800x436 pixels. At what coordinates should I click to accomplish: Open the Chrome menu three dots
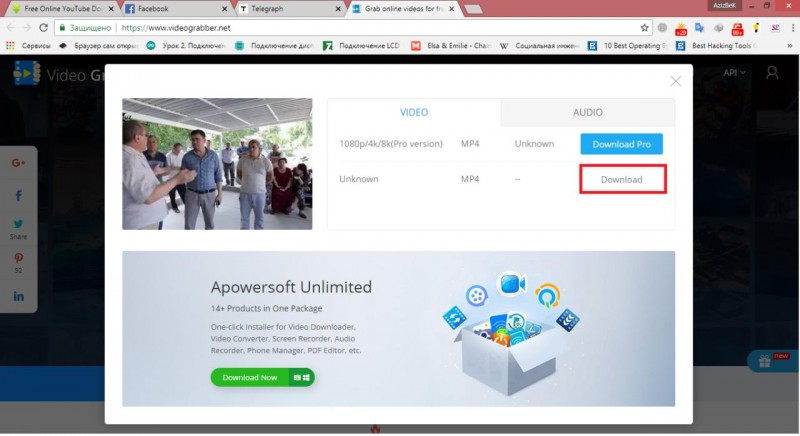(x=792, y=28)
